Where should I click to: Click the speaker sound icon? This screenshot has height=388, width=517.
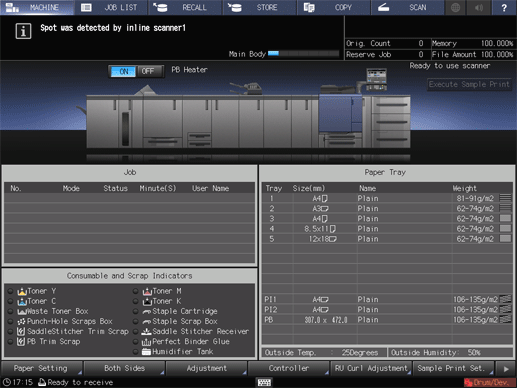pyautogui.click(x=479, y=7)
